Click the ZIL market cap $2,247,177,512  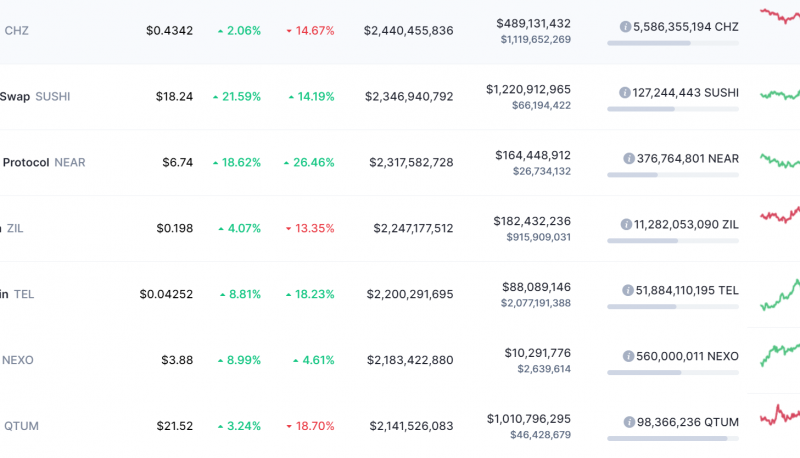coord(413,228)
